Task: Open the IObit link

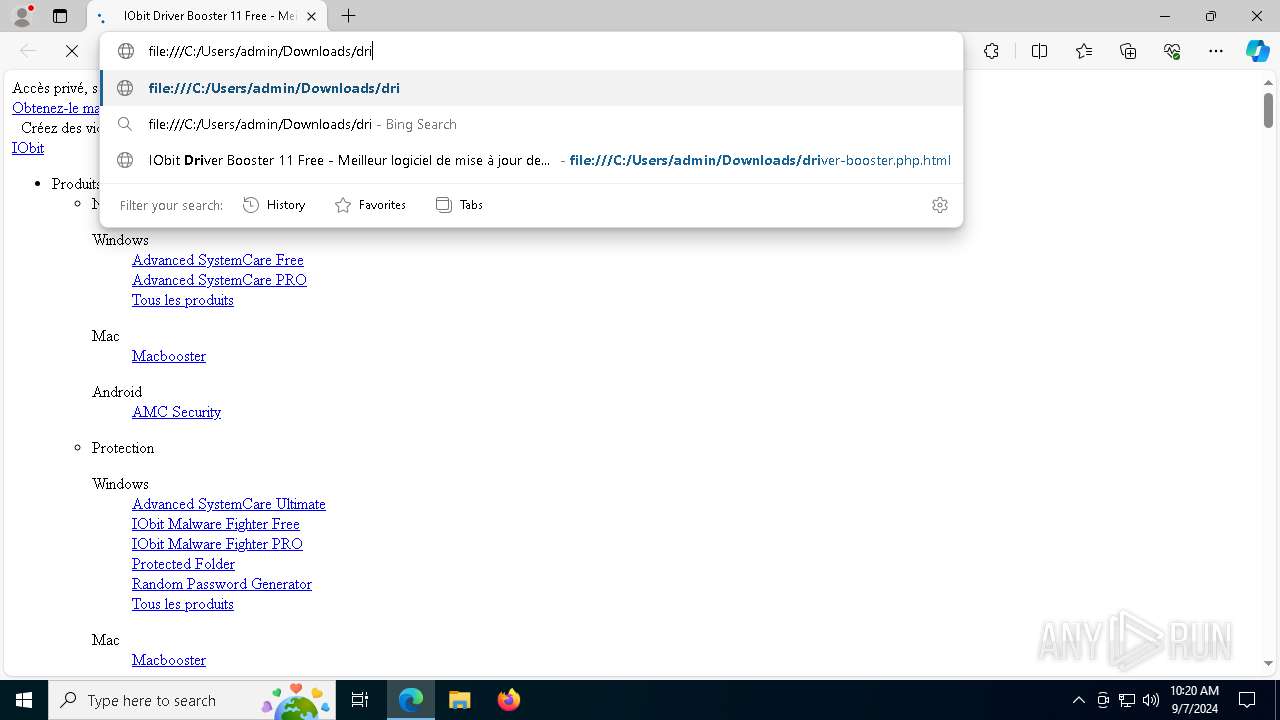Action: pyautogui.click(x=28, y=148)
